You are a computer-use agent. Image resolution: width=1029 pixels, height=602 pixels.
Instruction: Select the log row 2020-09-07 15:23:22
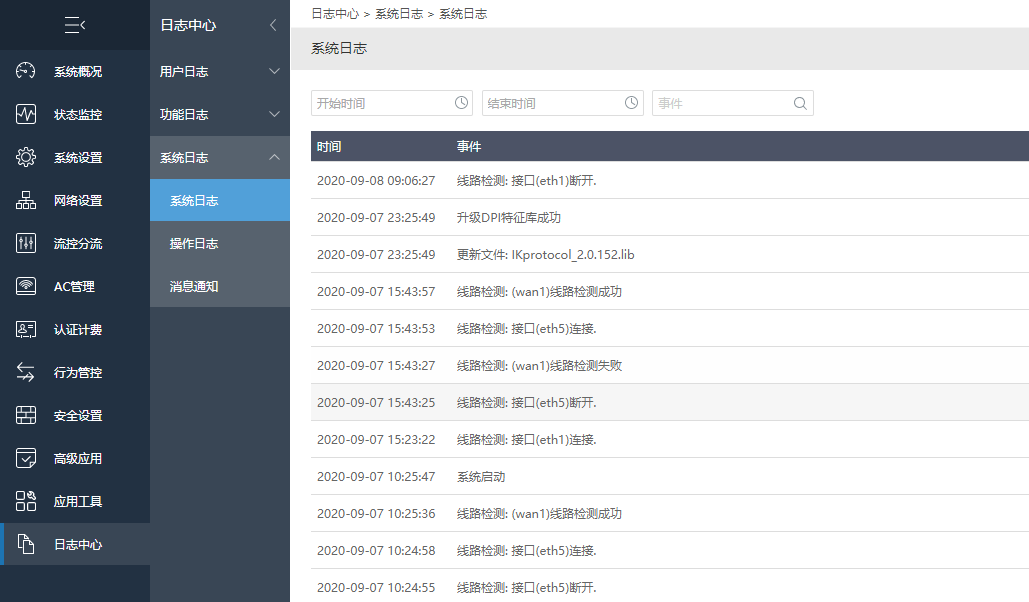[x=669, y=439]
